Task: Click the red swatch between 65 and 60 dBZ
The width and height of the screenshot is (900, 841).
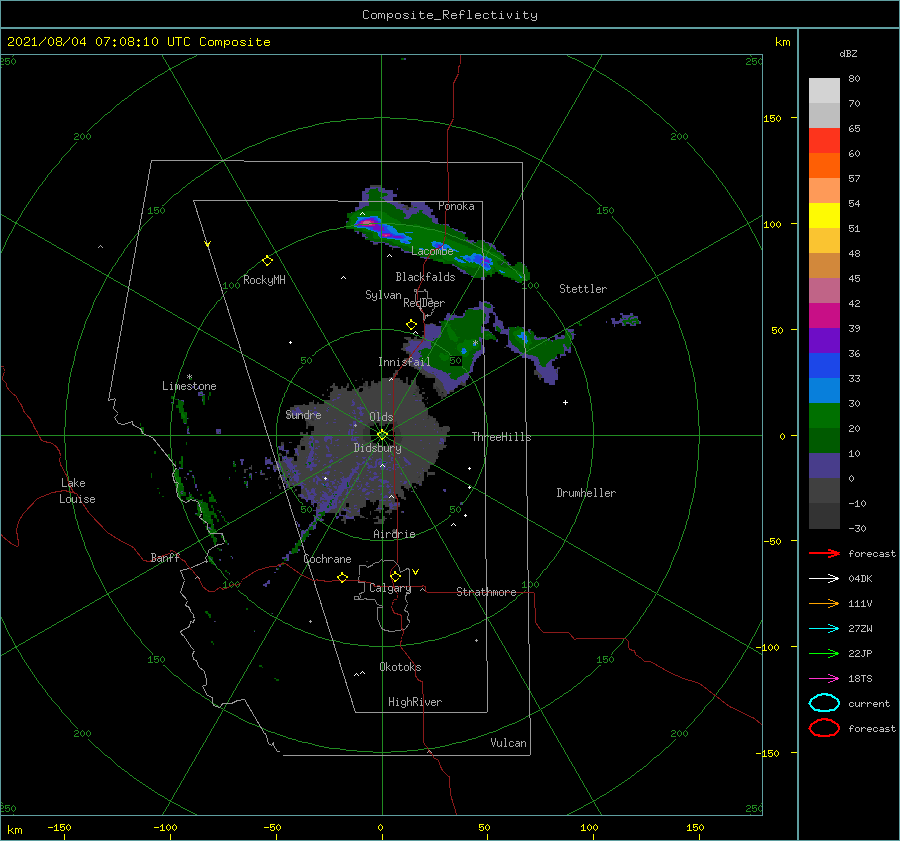Action: [x=824, y=141]
